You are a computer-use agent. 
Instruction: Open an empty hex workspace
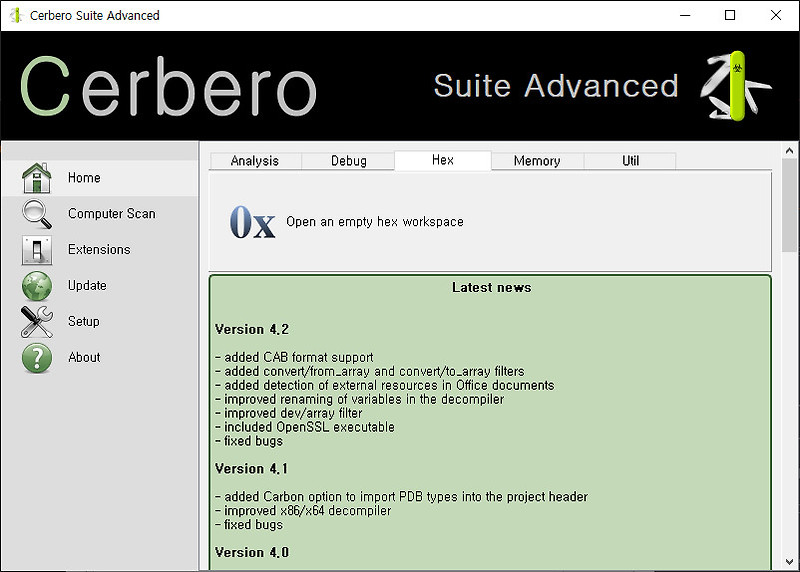[x=374, y=221]
